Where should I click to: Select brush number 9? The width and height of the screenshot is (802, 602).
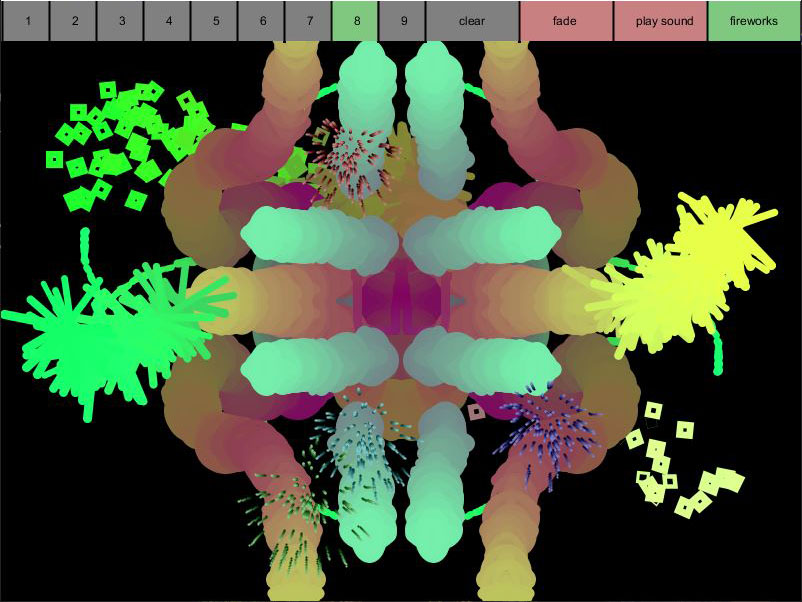click(403, 21)
